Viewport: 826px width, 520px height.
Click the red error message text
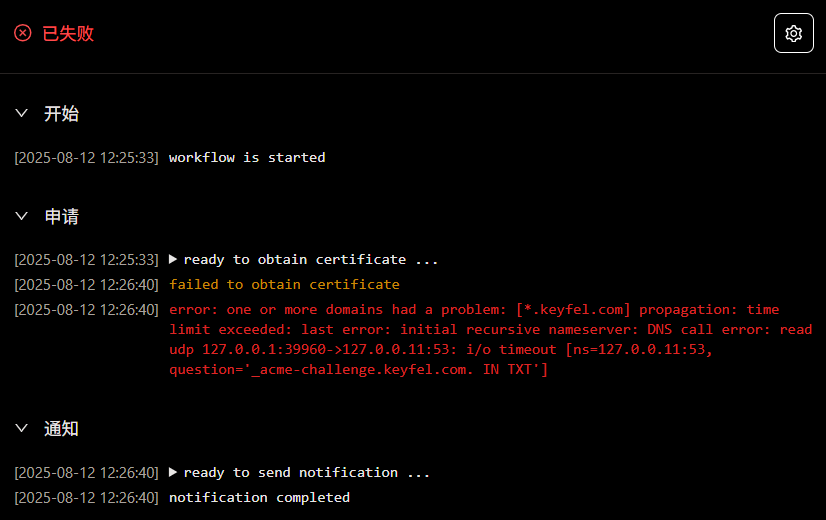[491, 339]
